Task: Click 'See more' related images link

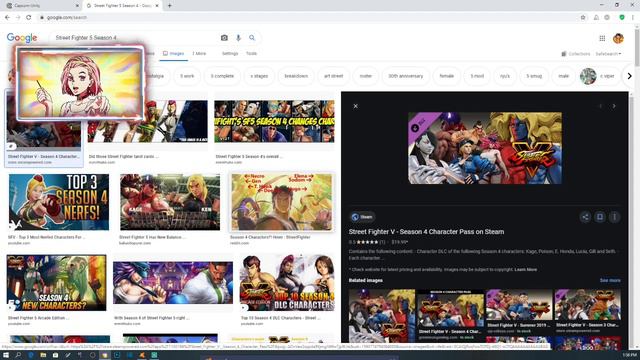Action: point(610,280)
